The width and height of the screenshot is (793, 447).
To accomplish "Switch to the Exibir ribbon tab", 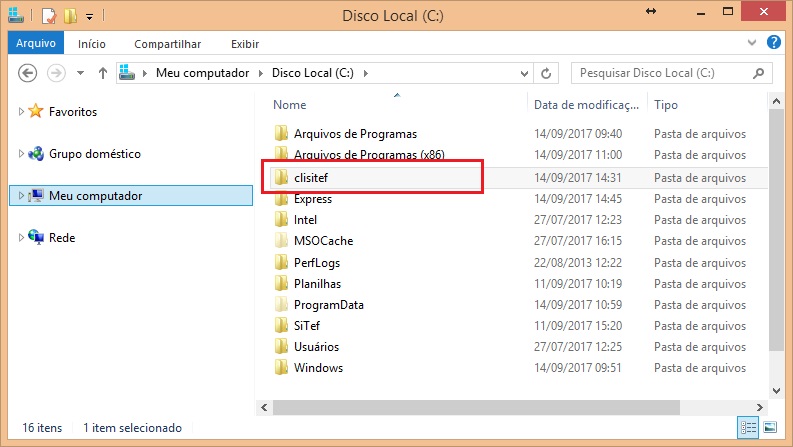I will click(245, 44).
